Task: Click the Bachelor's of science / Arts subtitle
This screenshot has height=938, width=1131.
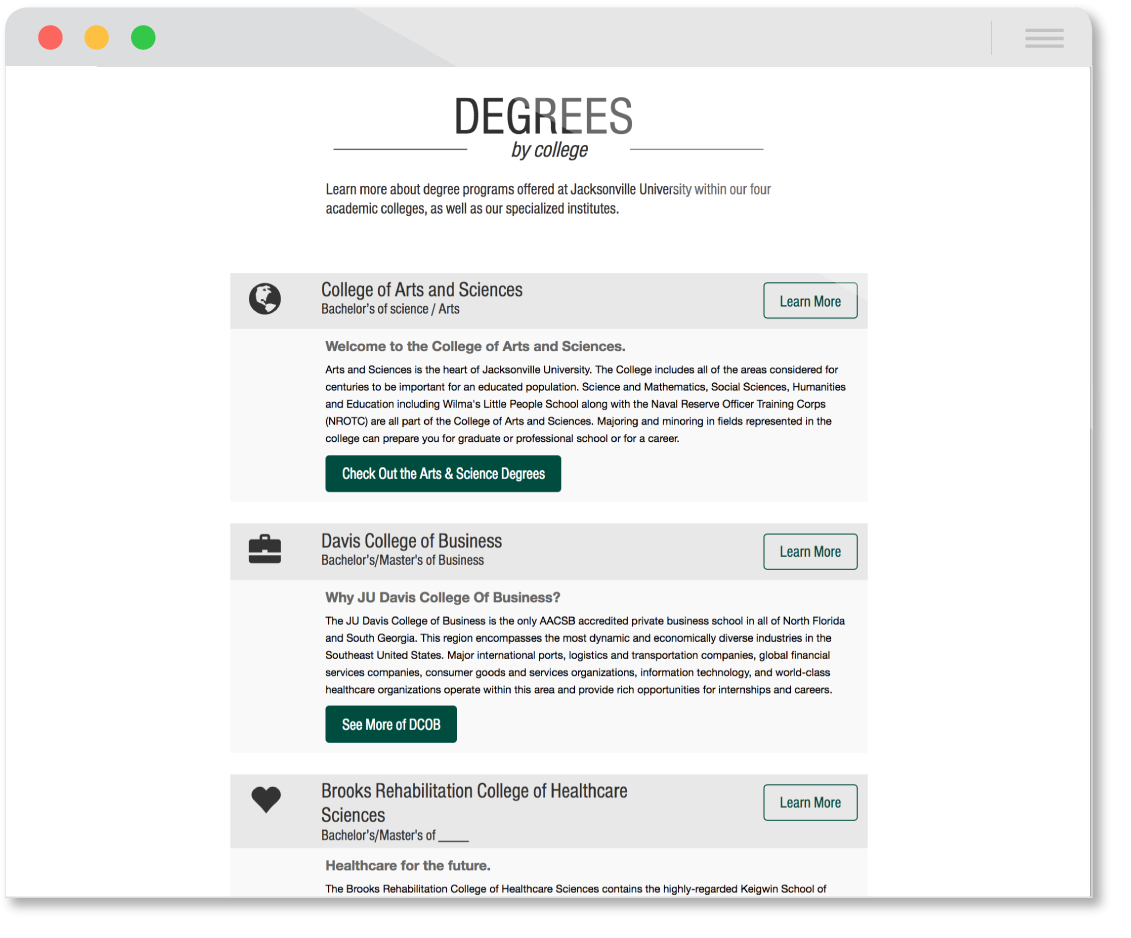Action: pos(390,310)
